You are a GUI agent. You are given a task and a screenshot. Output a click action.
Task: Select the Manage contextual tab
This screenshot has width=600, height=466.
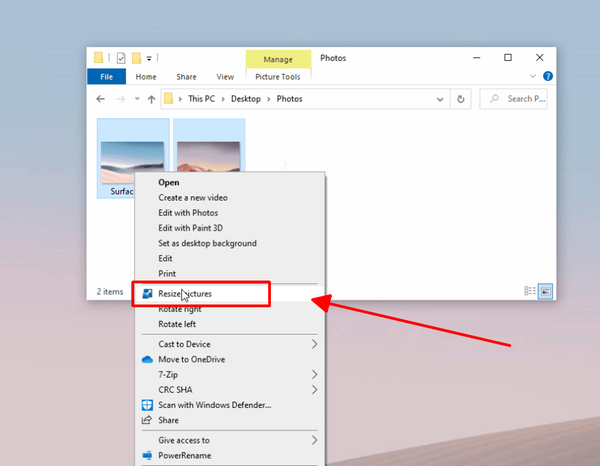(278, 59)
